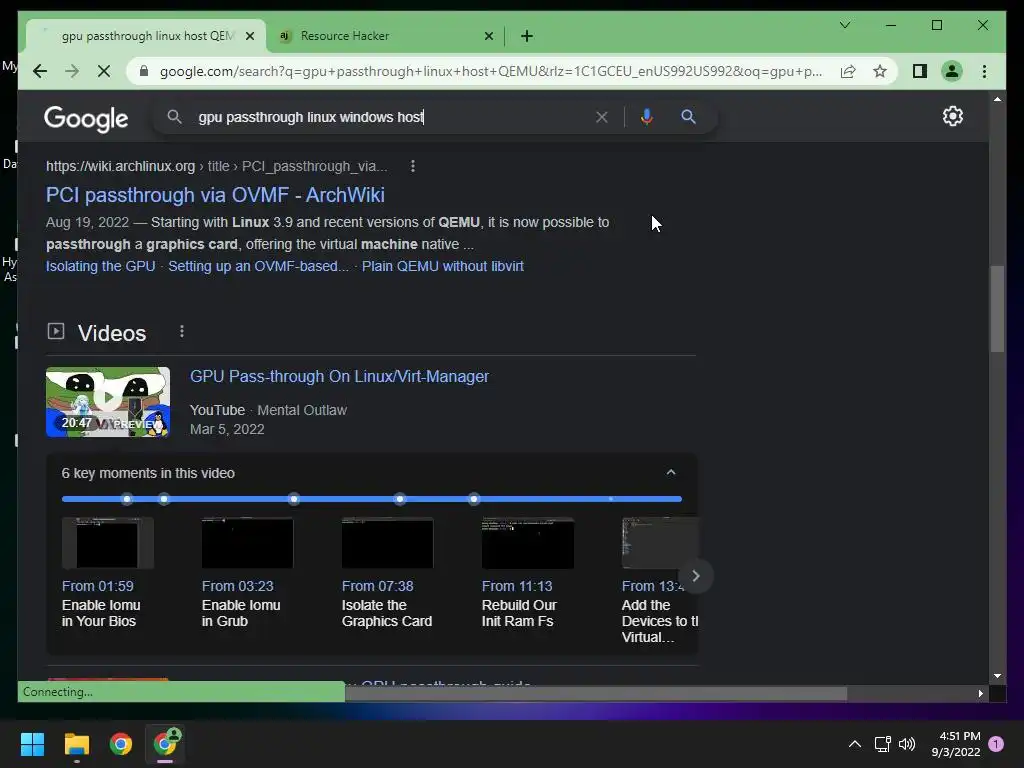Jump to the 01:59 marker on the timeline
Viewport: 1024px width, 768px height.
pyautogui.click(x=127, y=499)
